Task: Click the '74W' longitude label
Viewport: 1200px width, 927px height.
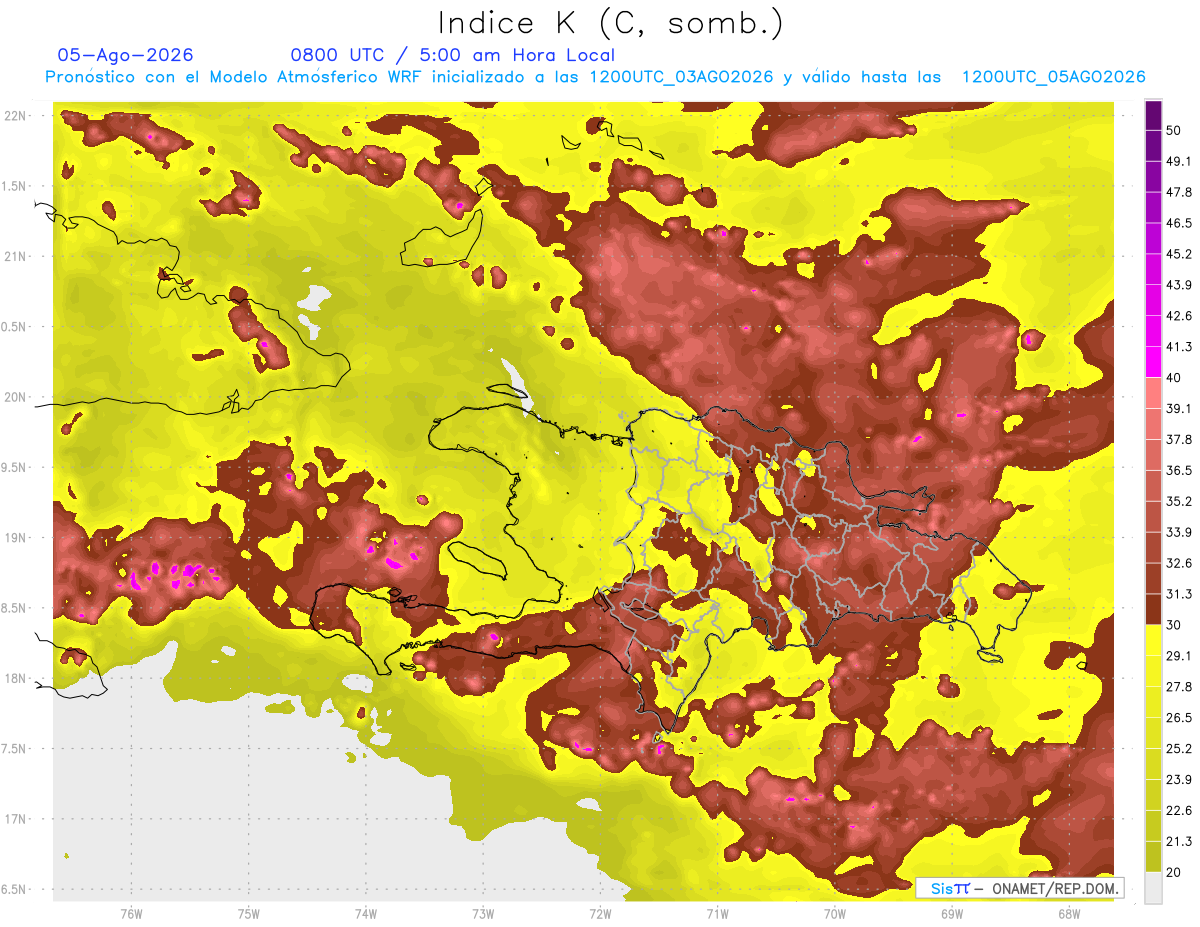Action: point(366,913)
